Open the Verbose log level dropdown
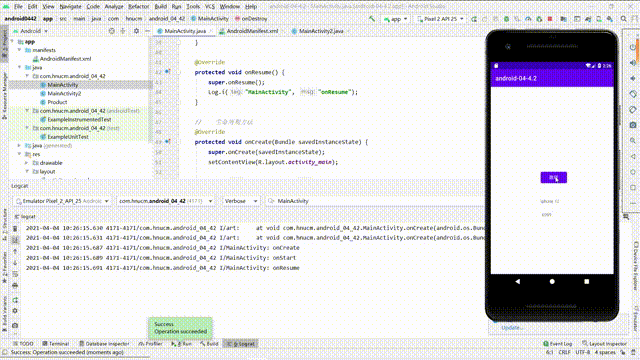The image size is (640, 360). point(240,201)
